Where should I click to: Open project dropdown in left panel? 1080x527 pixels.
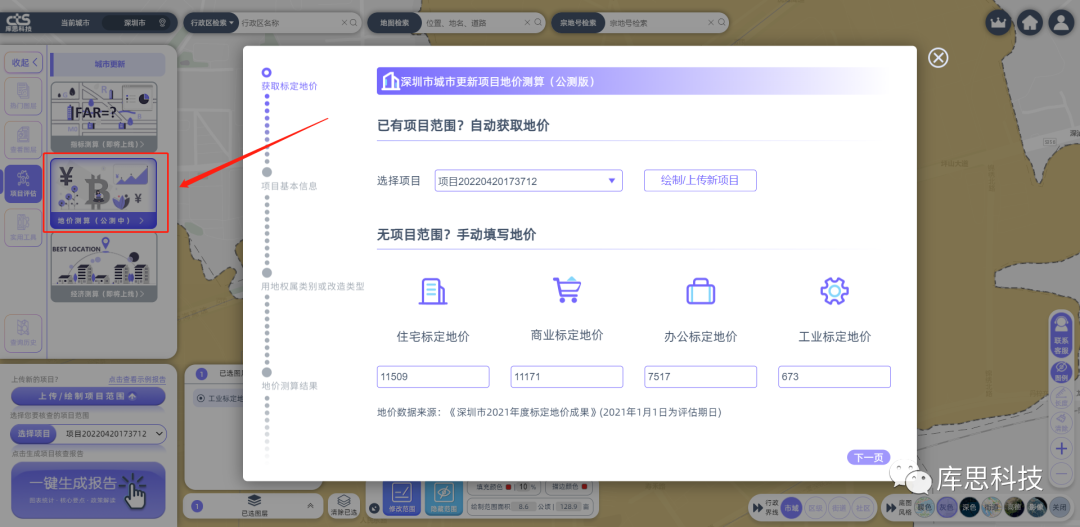[114, 434]
